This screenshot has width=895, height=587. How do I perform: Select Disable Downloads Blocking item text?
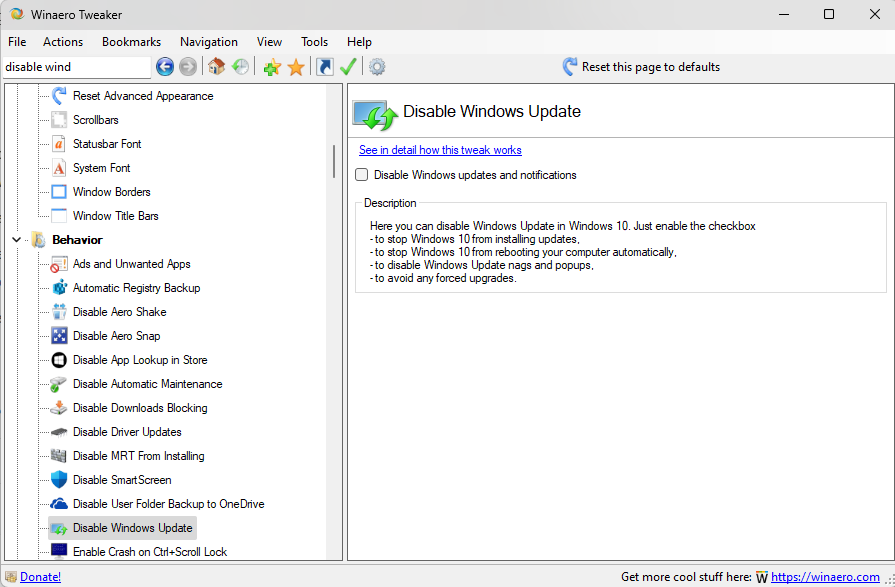140,408
